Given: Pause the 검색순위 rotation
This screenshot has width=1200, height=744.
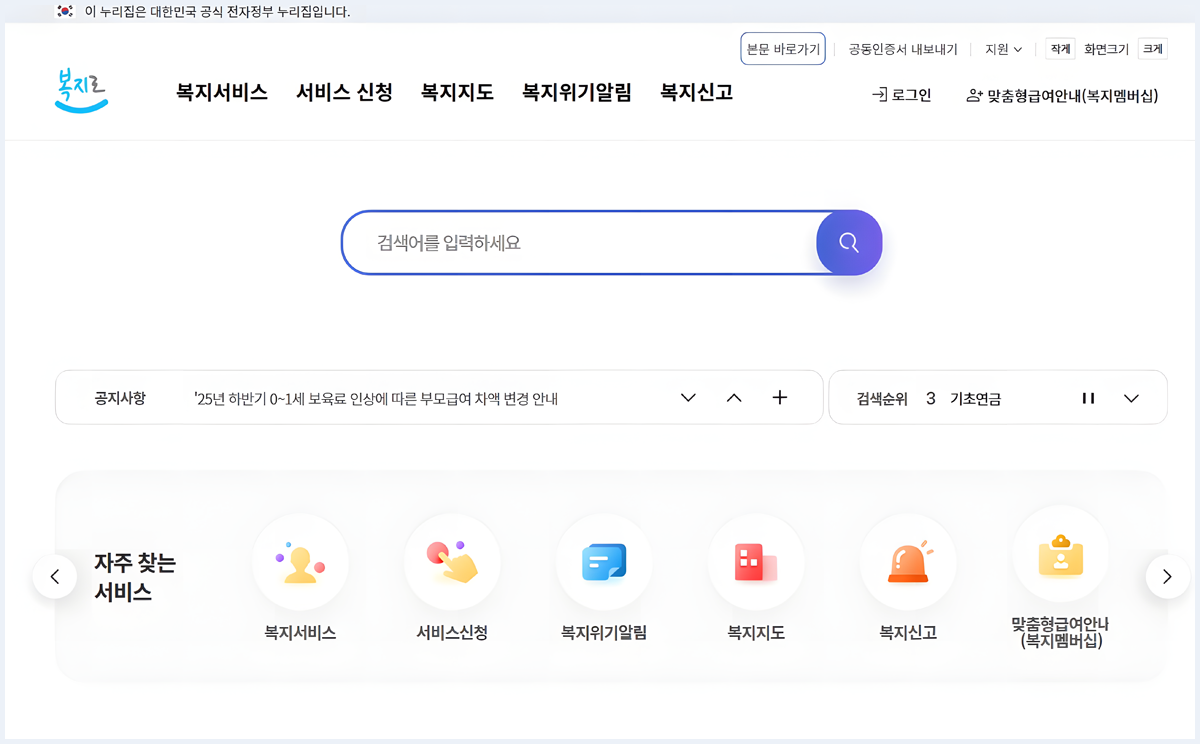Looking at the screenshot, I should (1088, 397).
